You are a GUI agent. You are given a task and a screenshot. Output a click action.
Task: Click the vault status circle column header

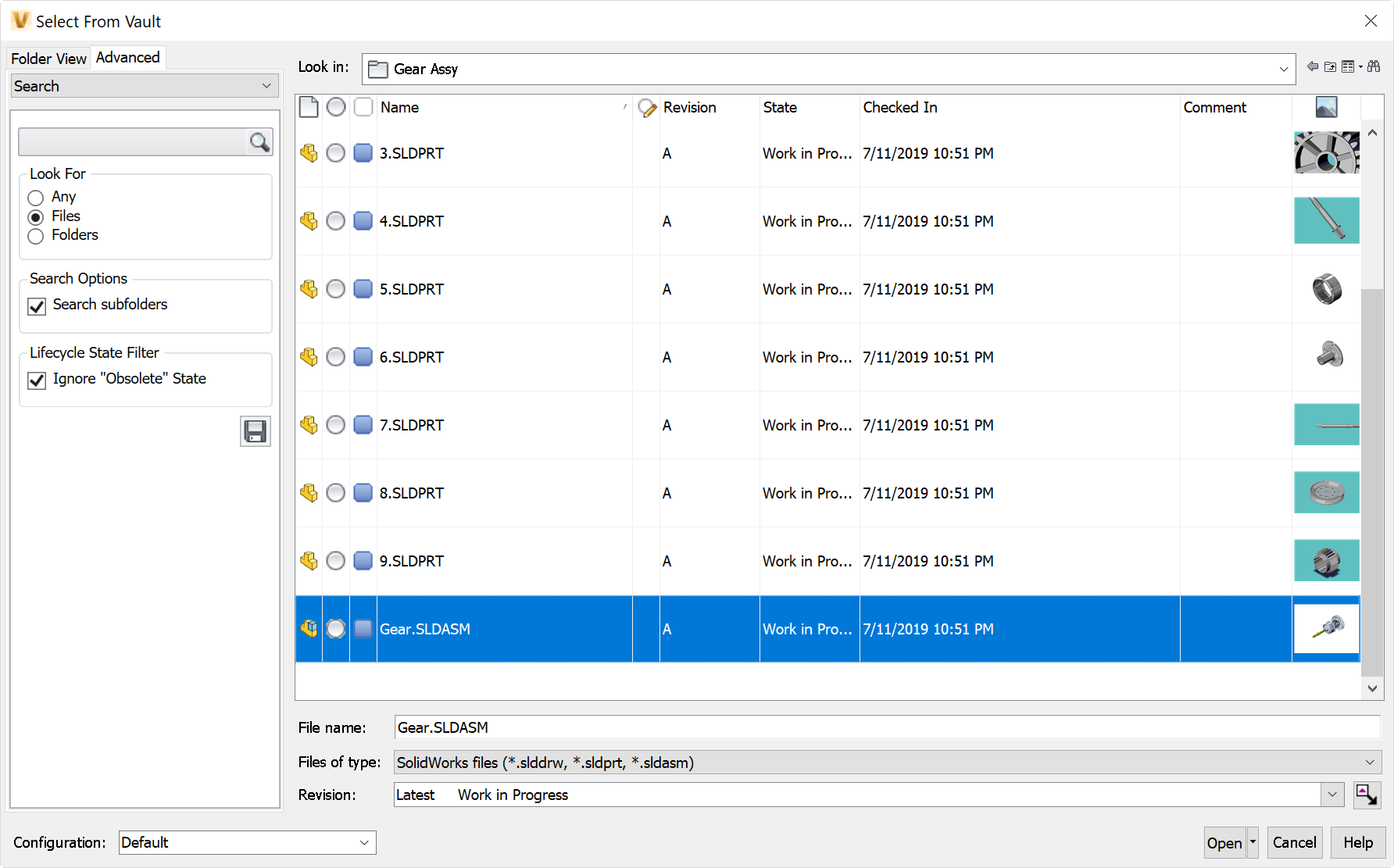click(336, 107)
